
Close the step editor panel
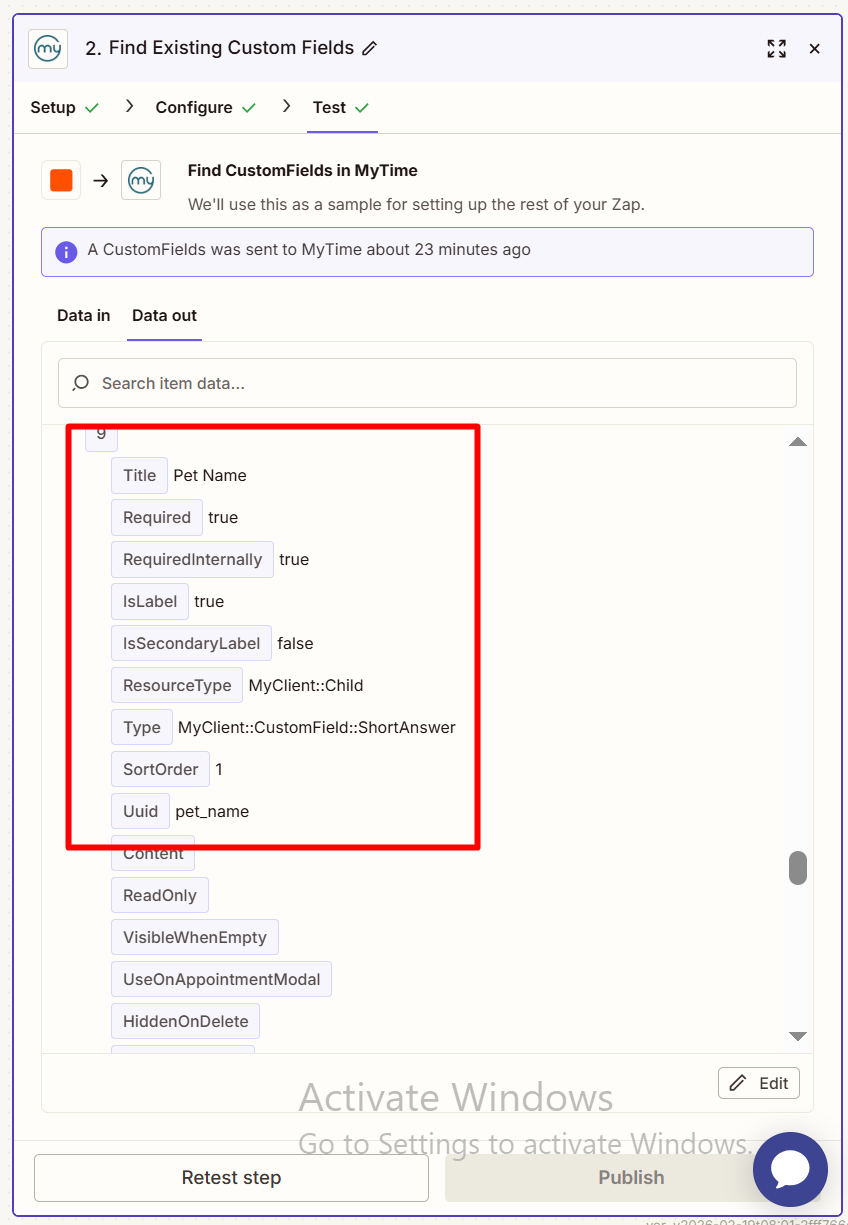[x=815, y=48]
